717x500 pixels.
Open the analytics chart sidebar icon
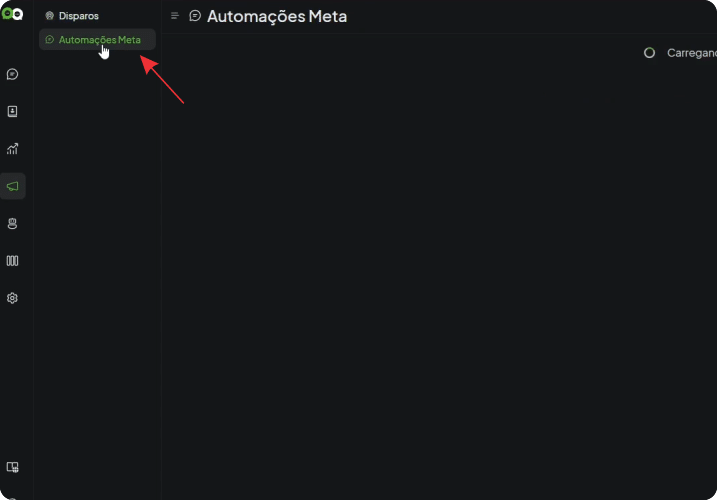click(12, 149)
